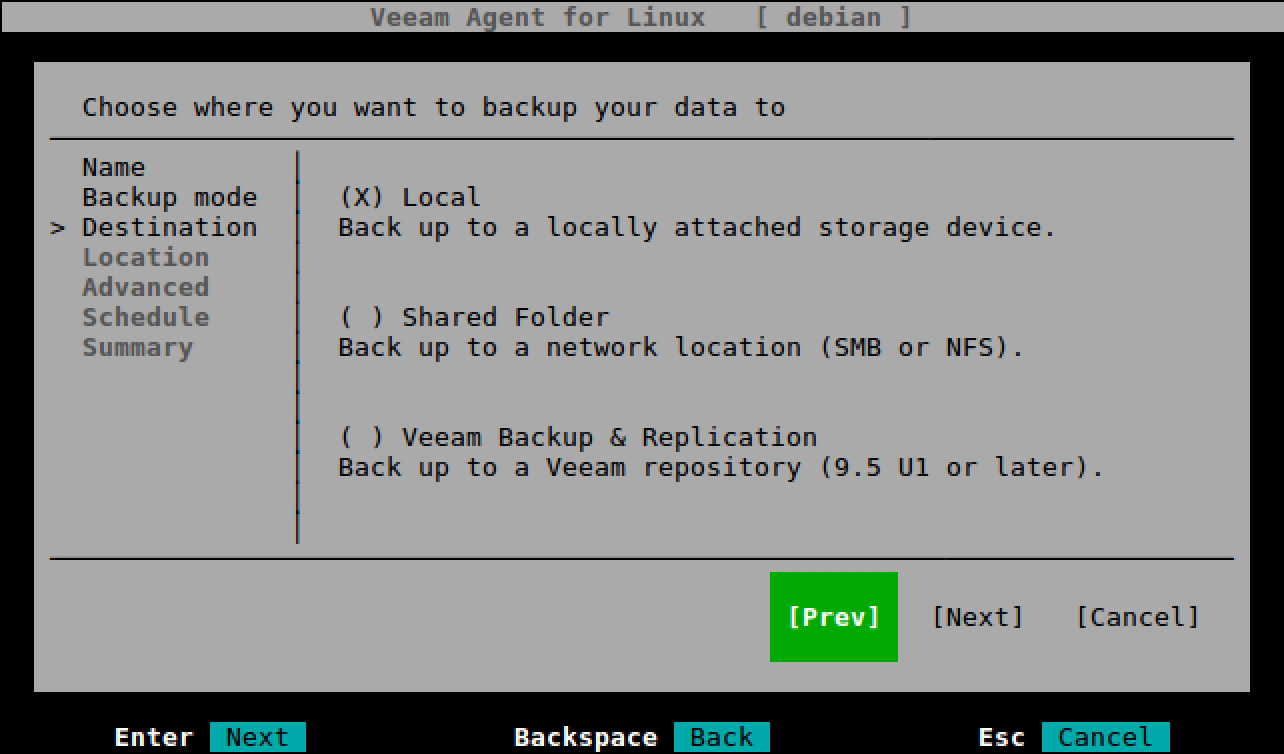Click the [Cancel] dialog button
Screen dimensions: 1284x754
(1136, 617)
